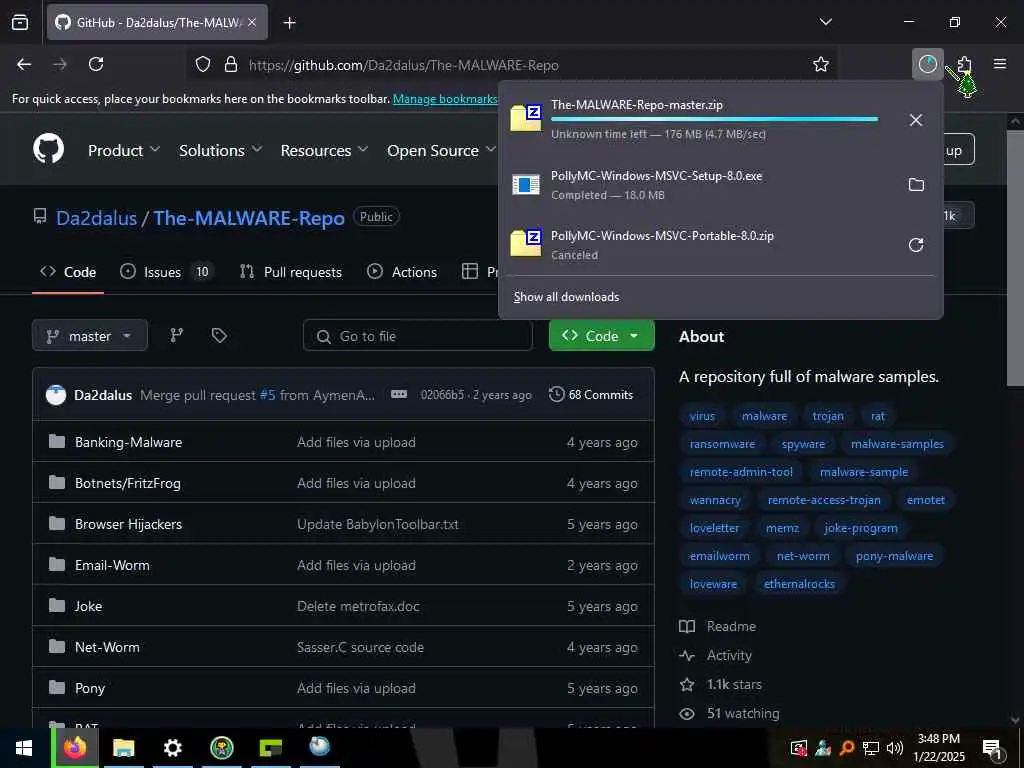Open the Botnets/FritzFrog folder
Screen dimensions: 1024x768
click(x=127, y=483)
